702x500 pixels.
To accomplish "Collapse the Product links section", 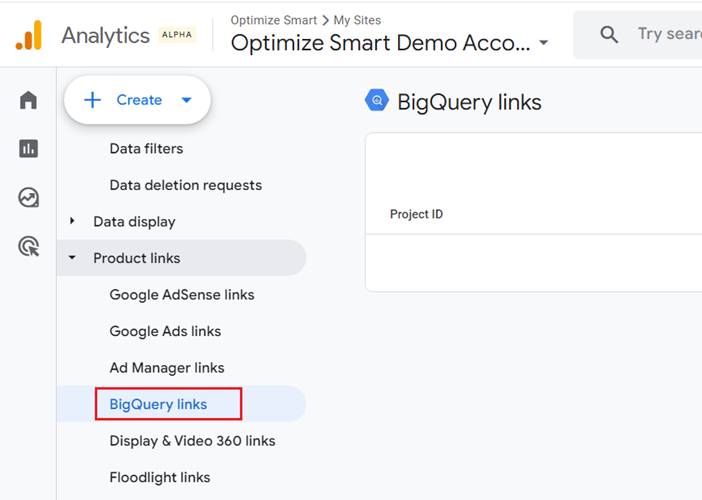I will [x=72, y=258].
